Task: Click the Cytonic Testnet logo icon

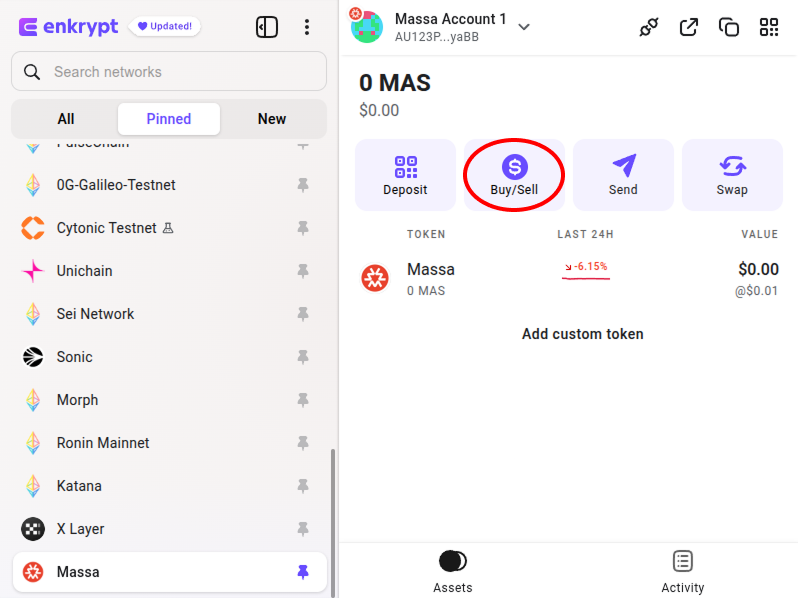Action: coord(33,228)
